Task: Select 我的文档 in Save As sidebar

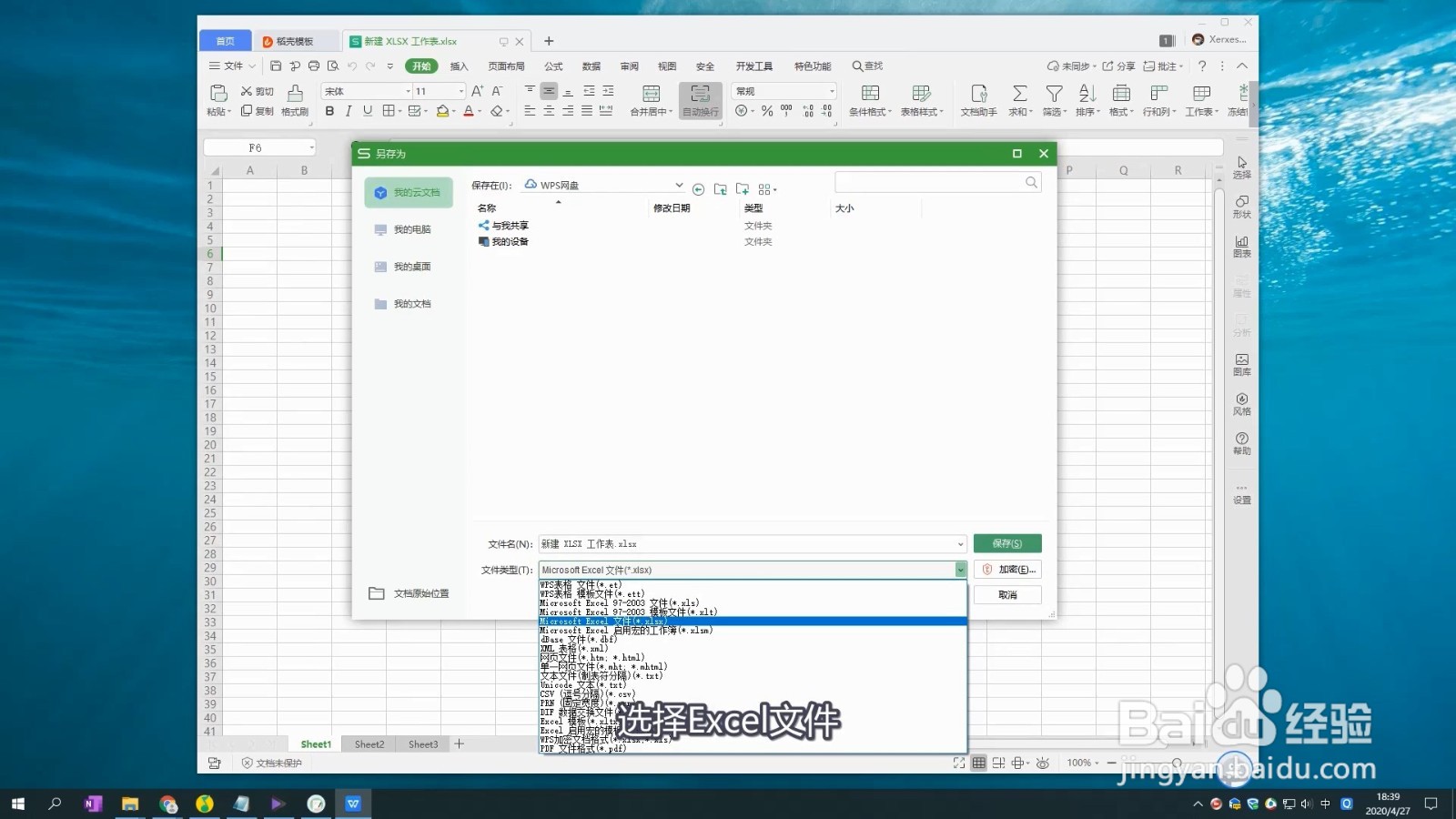Action: (409, 304)
